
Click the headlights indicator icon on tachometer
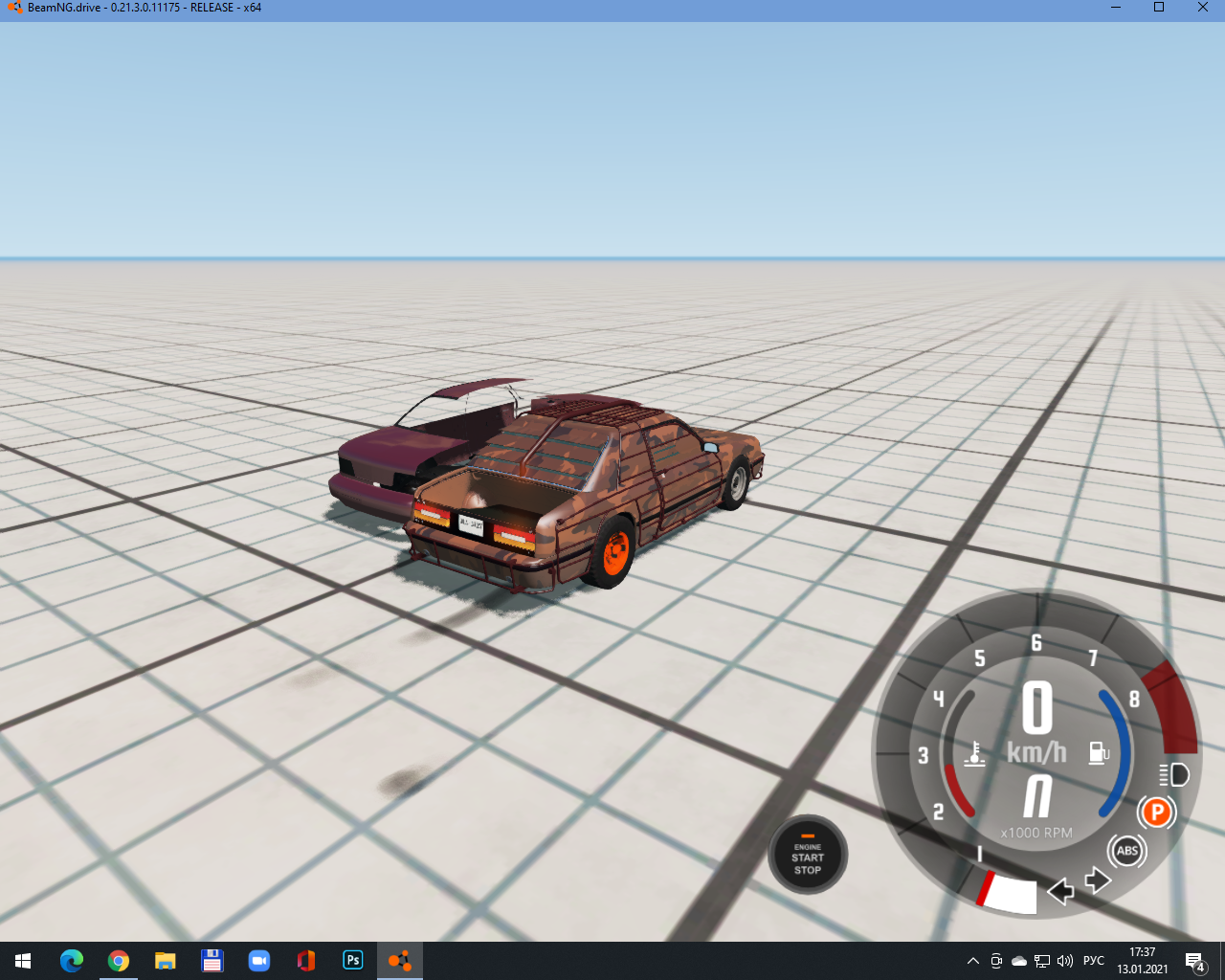1173,774
